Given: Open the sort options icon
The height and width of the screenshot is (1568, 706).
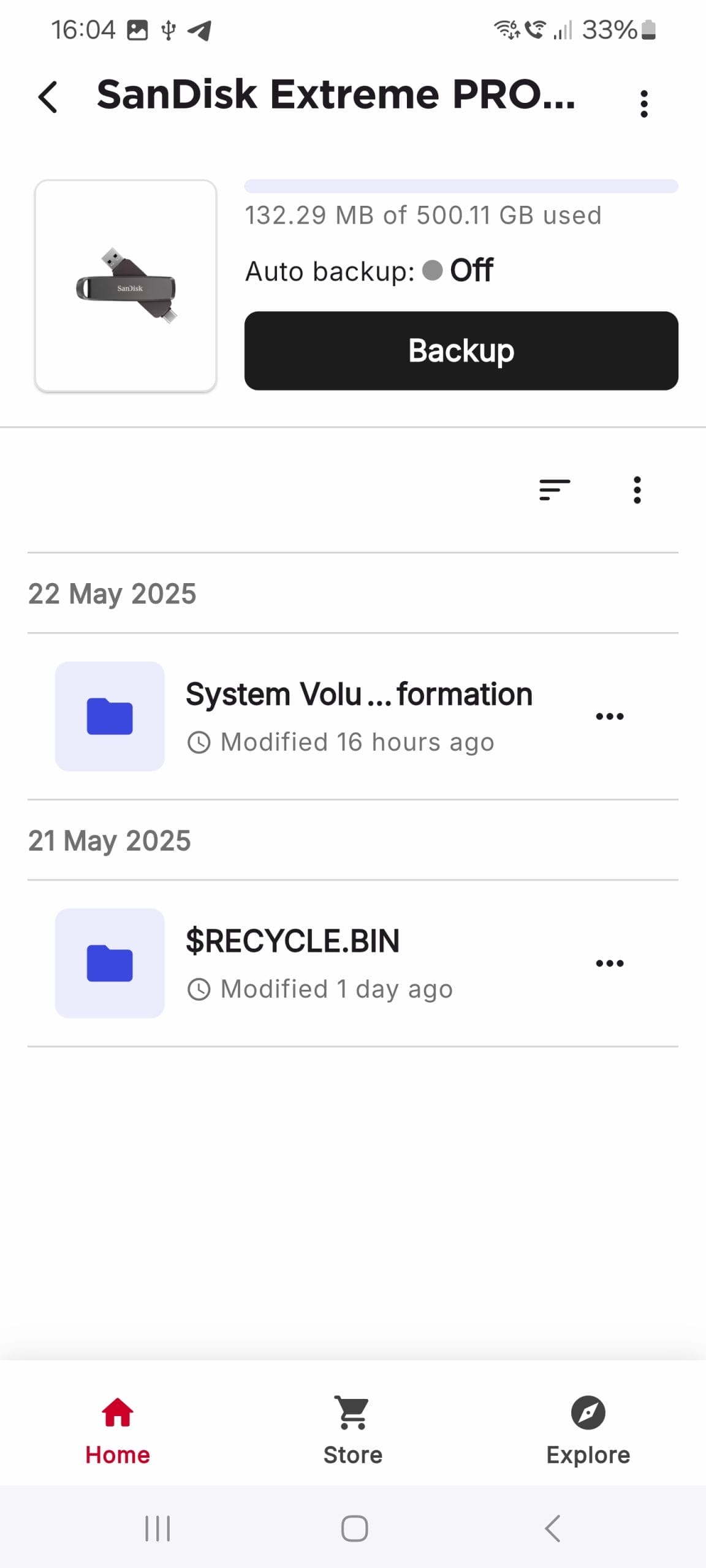Looking at the screenshot, I should pos(555,490).
